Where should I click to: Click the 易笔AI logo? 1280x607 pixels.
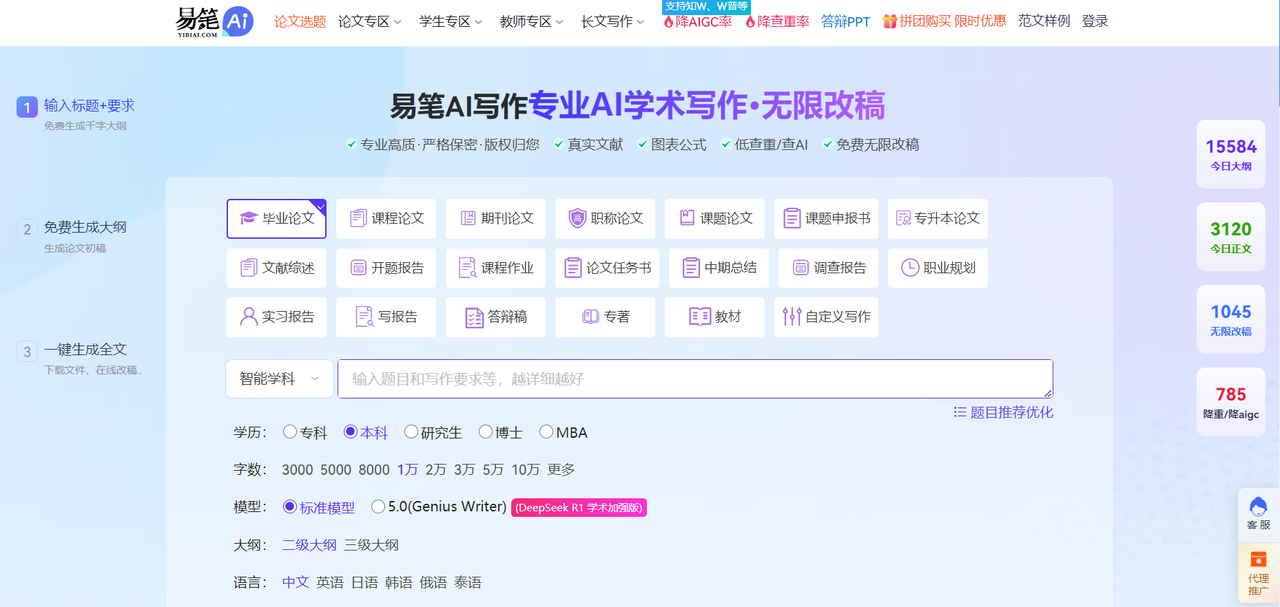click(x=215, y=21)
